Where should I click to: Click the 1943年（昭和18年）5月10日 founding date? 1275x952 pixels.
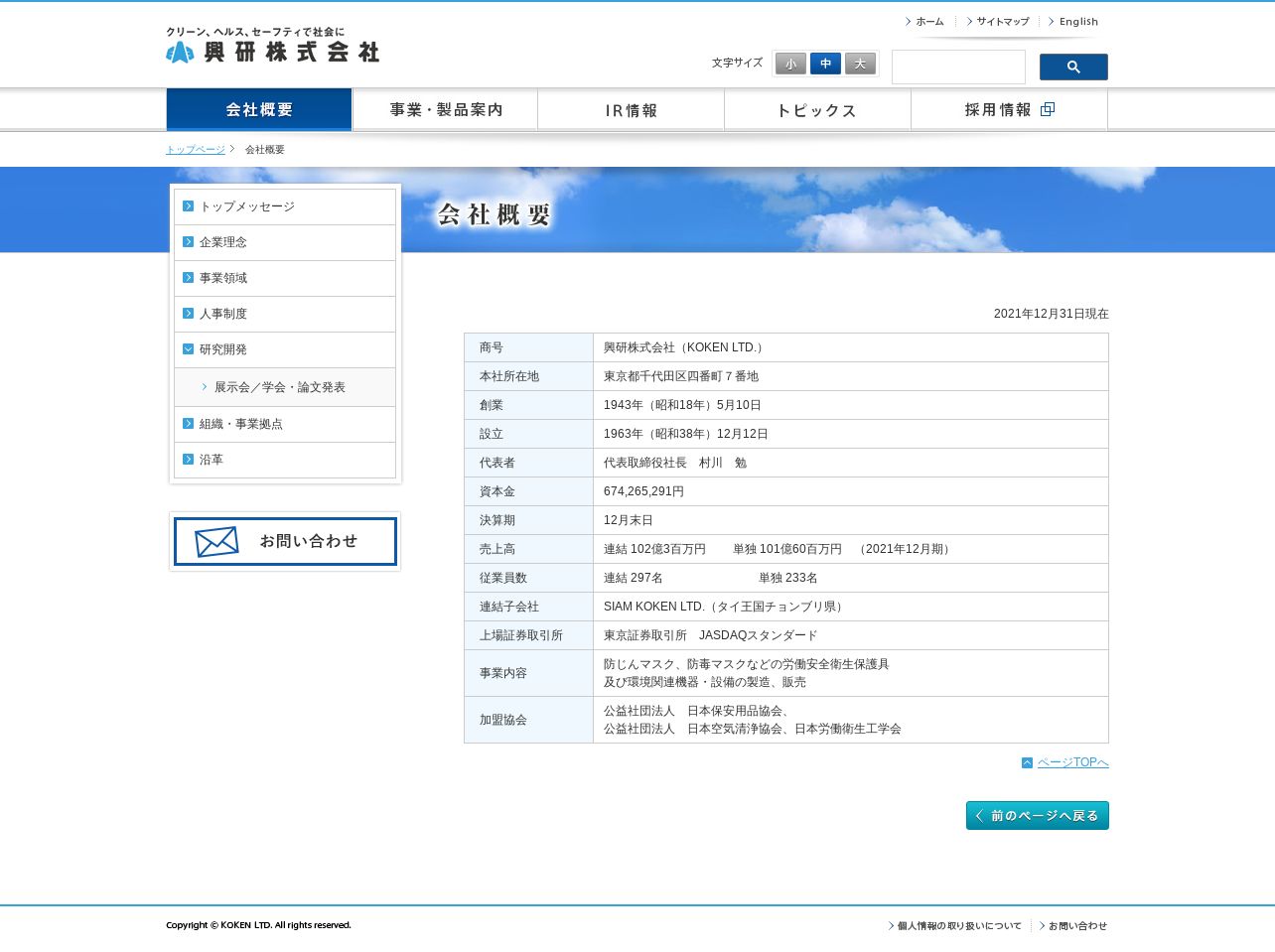(x=682, y=405)
